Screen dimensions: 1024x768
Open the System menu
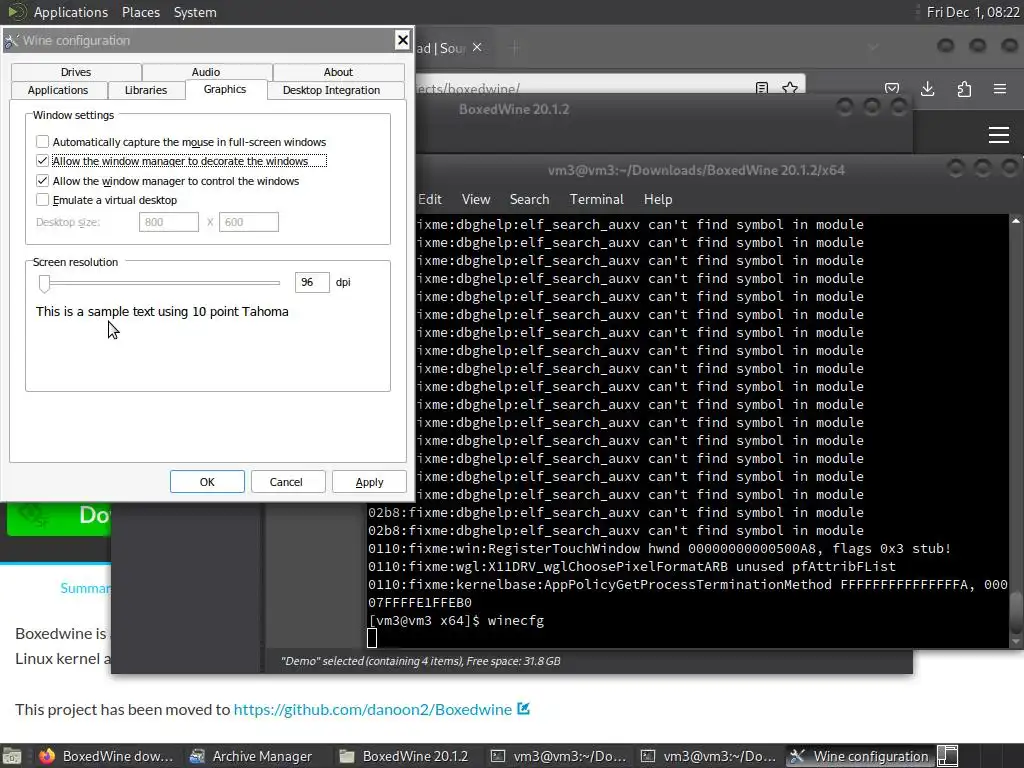pyautogui.click(x=195, y=12)
